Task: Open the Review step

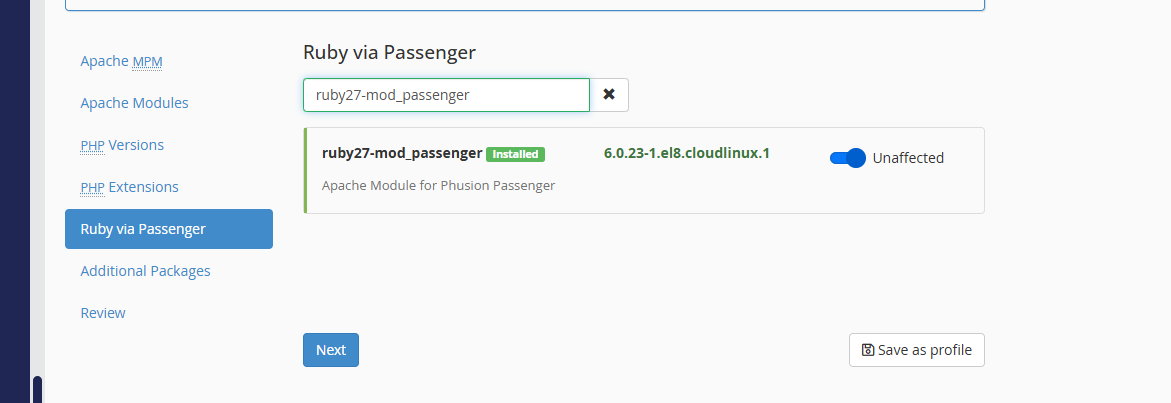Action: (103, 313)
